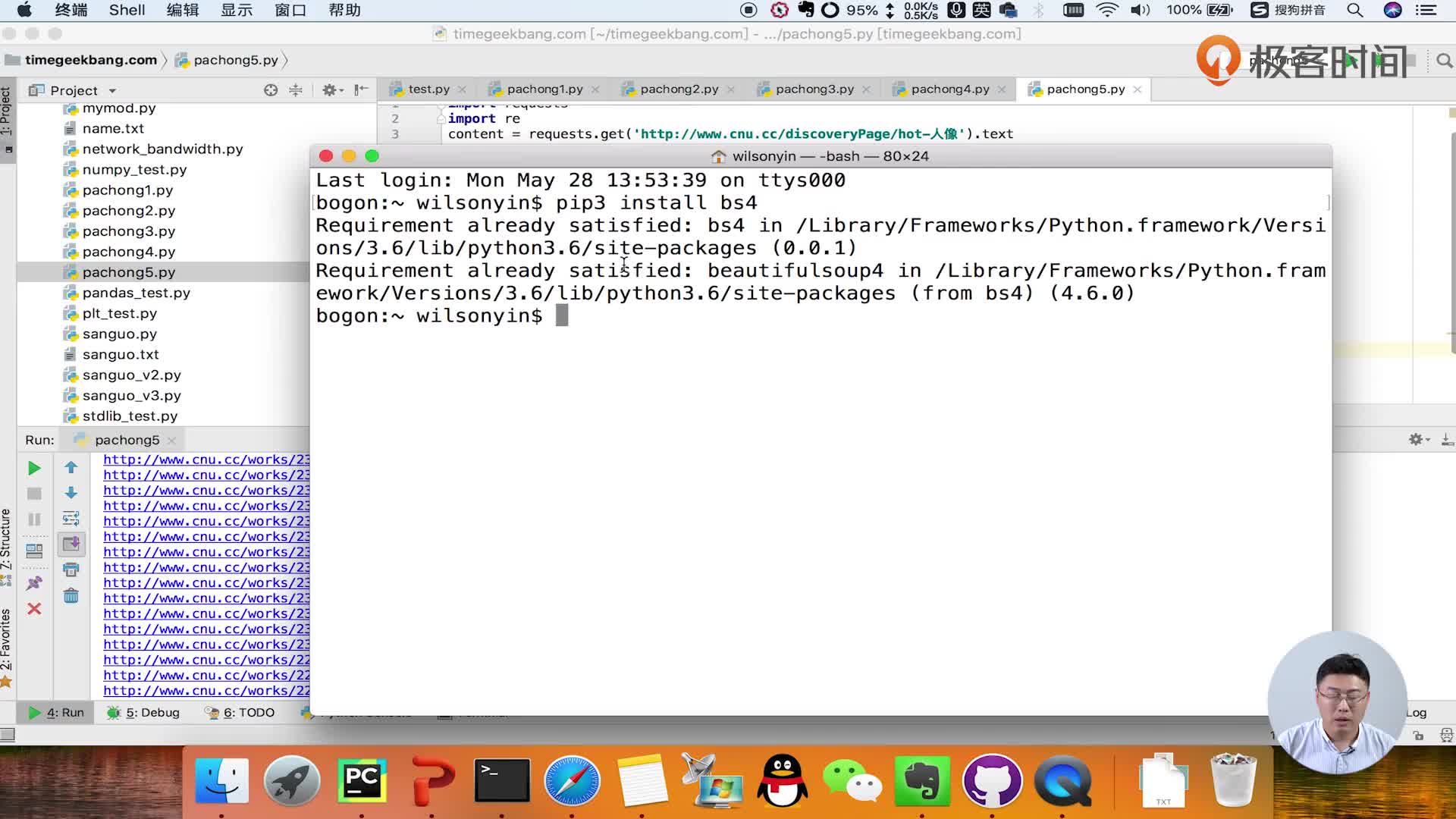This screenshot has width=1456, height=819.
Task: Hide the Project tool window using hide icon
Action: coord(362,90)
